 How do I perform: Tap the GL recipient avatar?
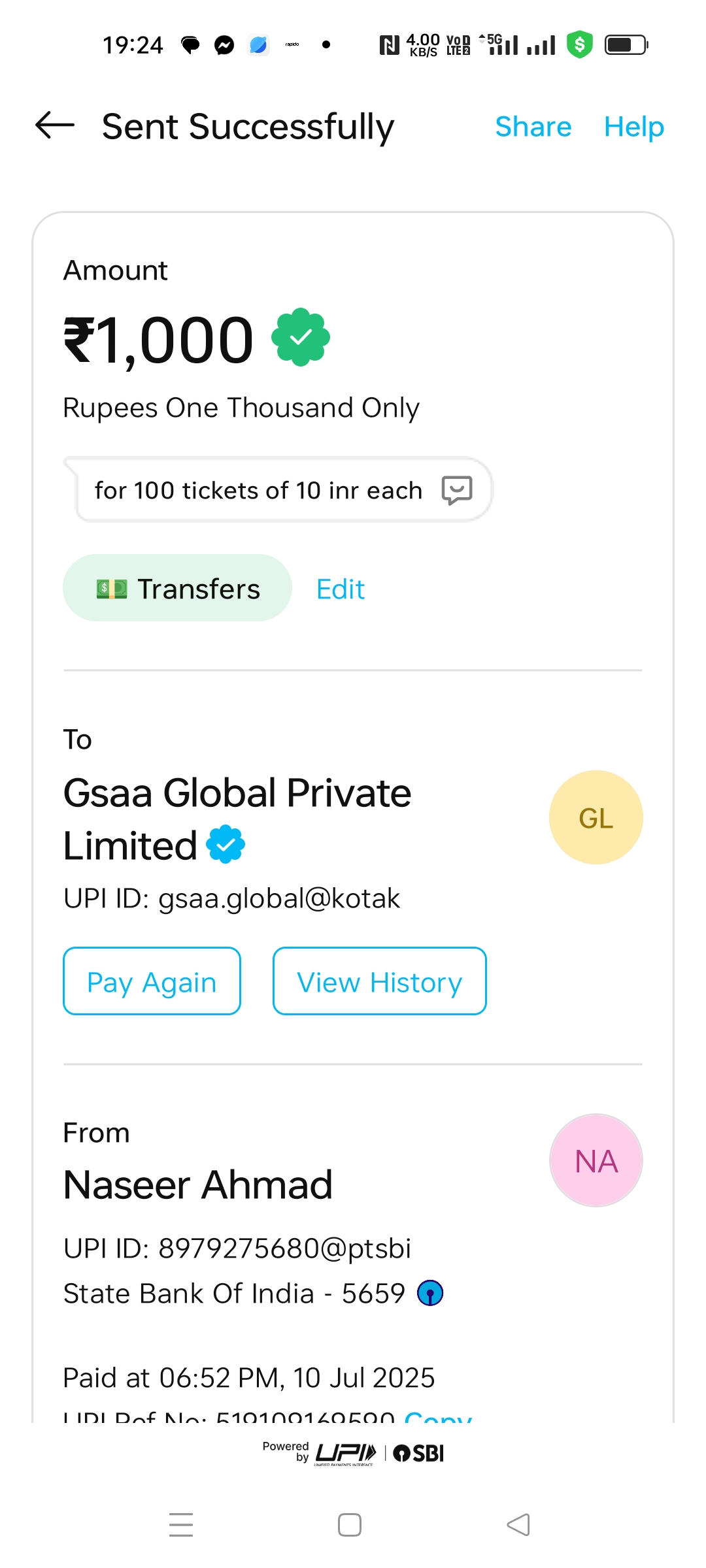(596, 817)
